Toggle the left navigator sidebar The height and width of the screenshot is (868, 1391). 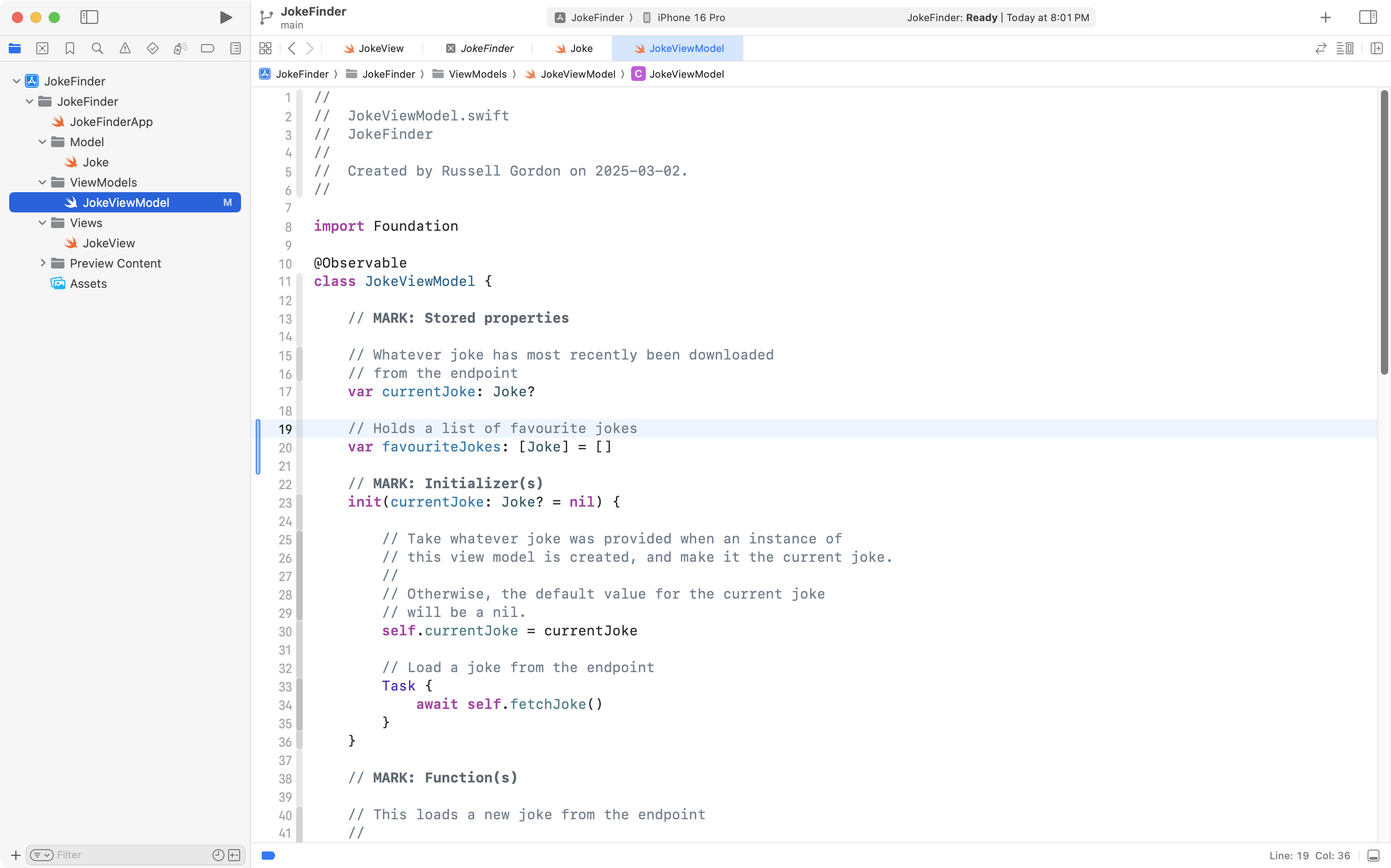coord(89,17)
